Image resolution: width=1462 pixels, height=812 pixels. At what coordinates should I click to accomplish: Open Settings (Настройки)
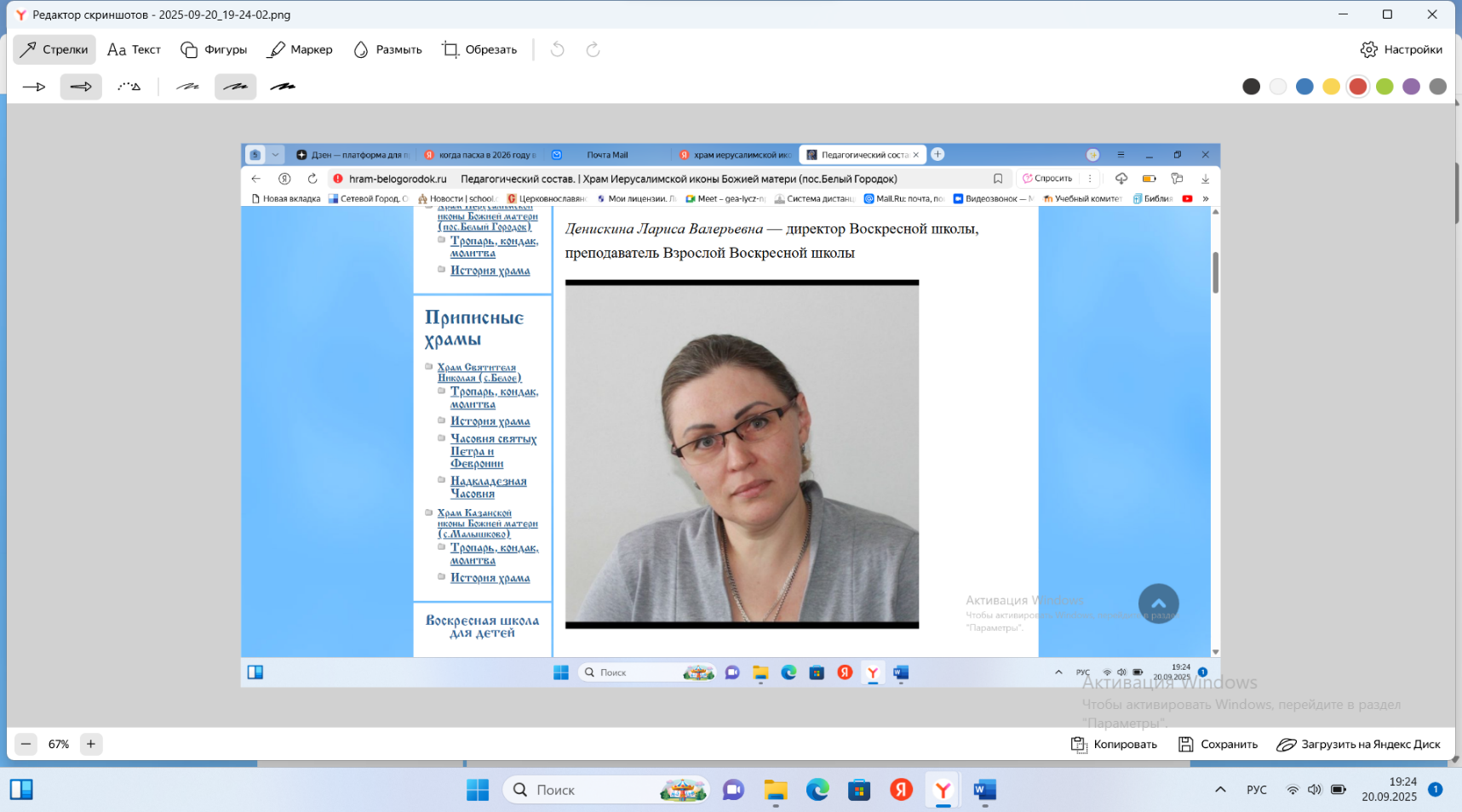pos(1402,49)
